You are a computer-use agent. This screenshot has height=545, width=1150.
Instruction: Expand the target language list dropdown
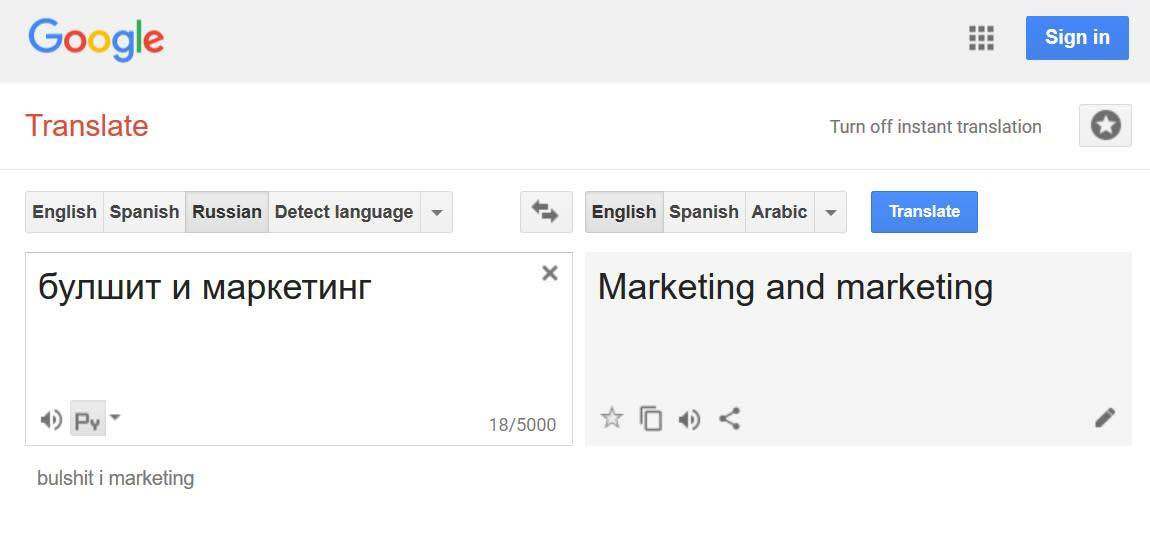830,212
